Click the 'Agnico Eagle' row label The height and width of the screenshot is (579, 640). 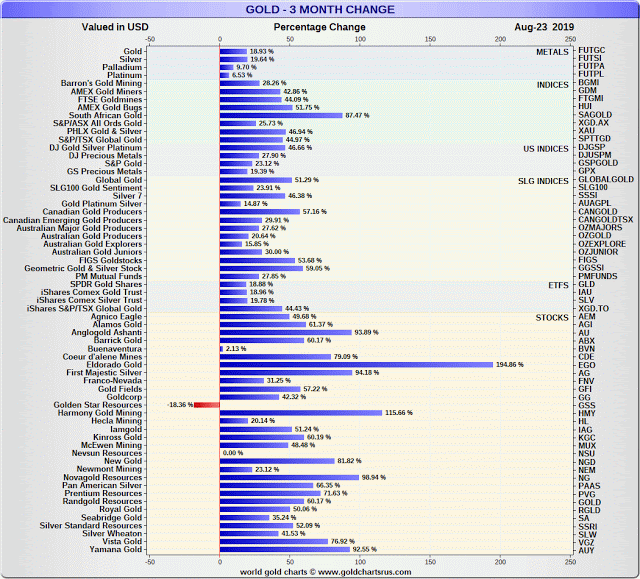[116, 317]
